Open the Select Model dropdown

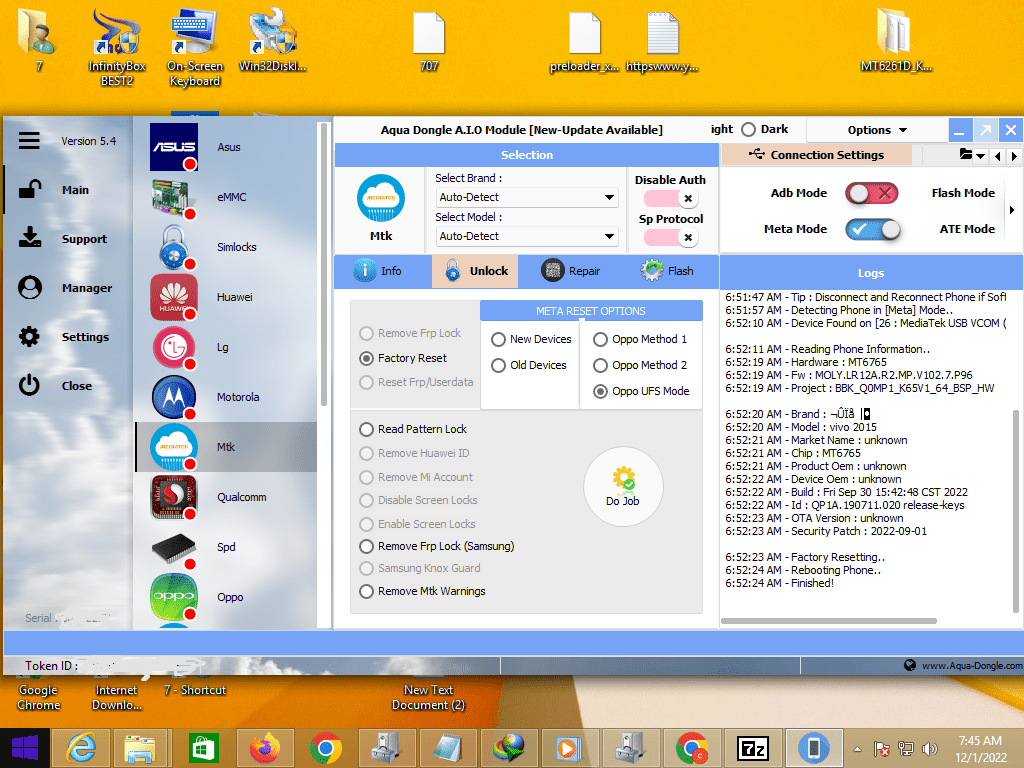[x=526, y=236]
